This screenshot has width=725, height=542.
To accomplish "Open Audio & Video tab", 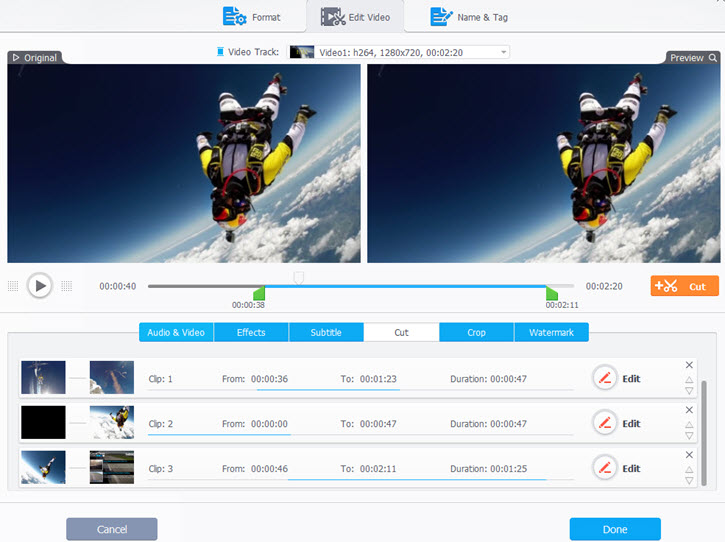I will click(x=176, y=333).
